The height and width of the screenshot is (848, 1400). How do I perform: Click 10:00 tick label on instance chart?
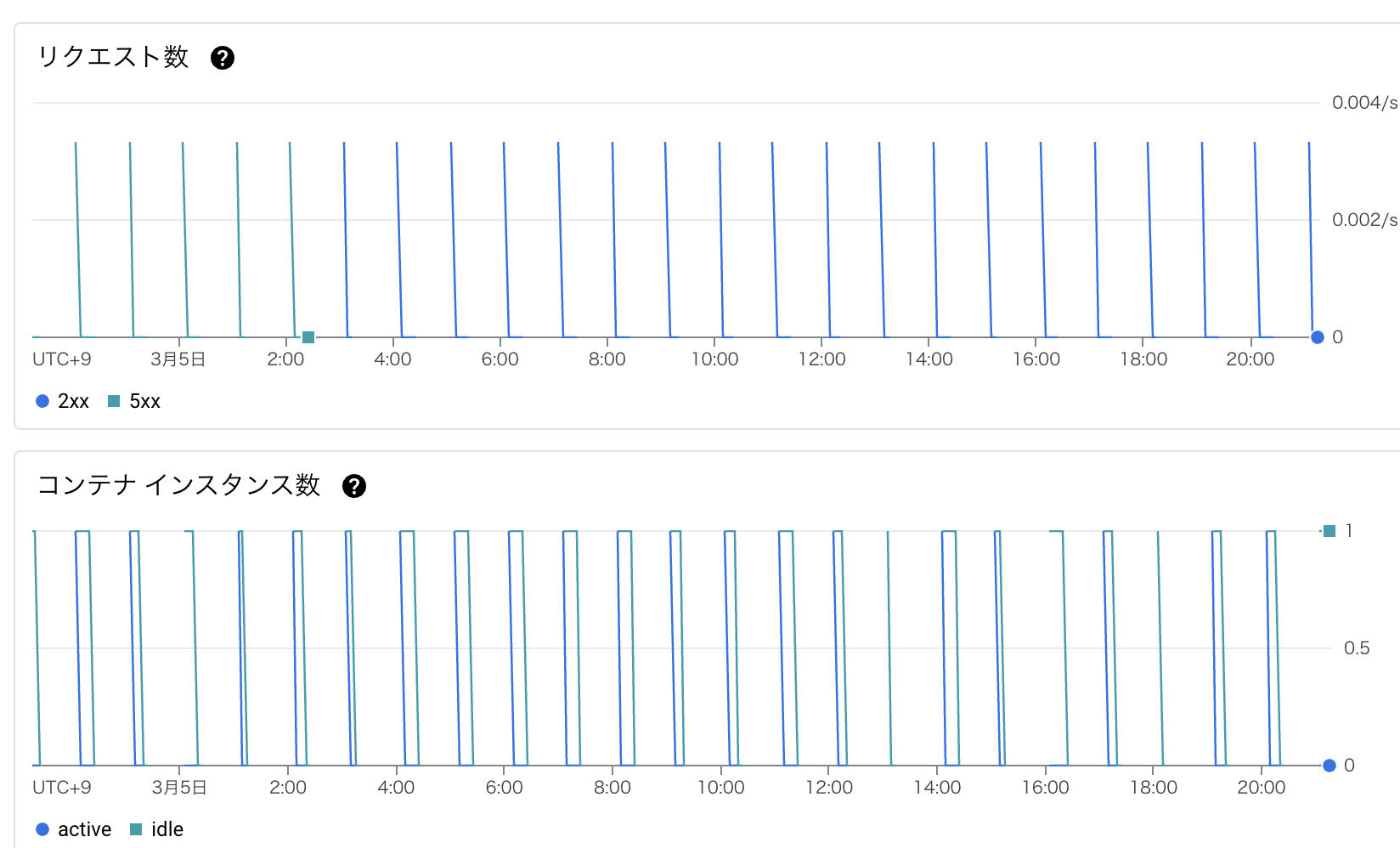point(720,788)
